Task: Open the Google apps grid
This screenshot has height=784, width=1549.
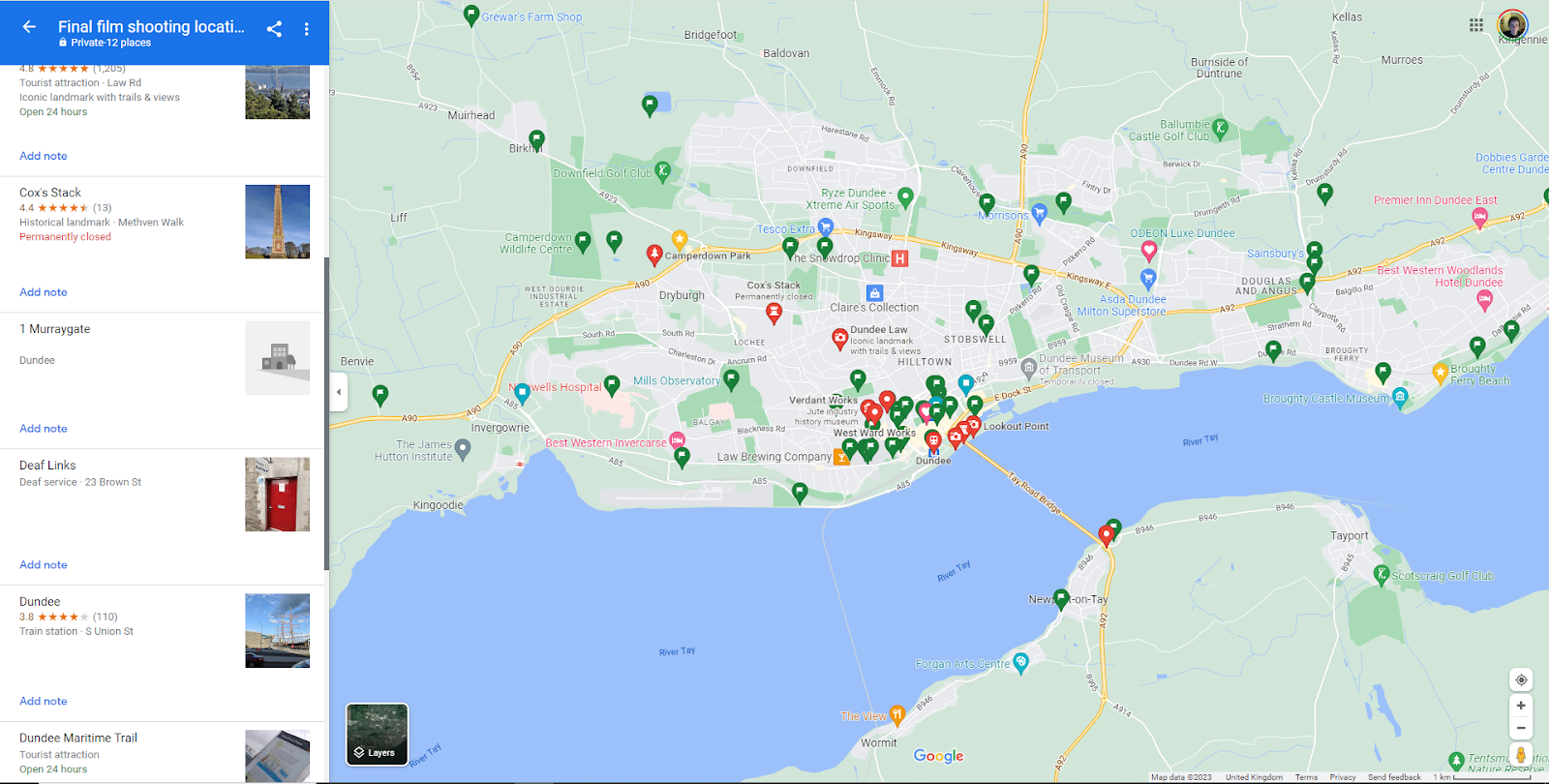Action: click(1476, 25)
